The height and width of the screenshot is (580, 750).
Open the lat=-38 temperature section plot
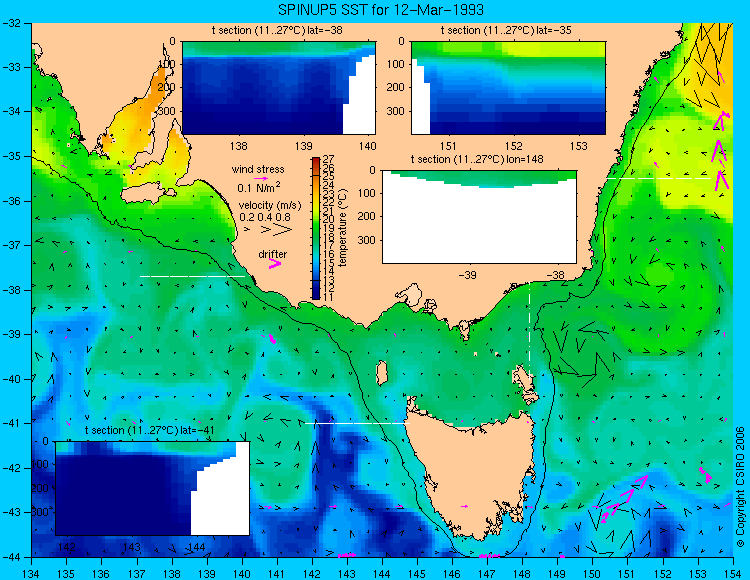(x=279, y=88)
